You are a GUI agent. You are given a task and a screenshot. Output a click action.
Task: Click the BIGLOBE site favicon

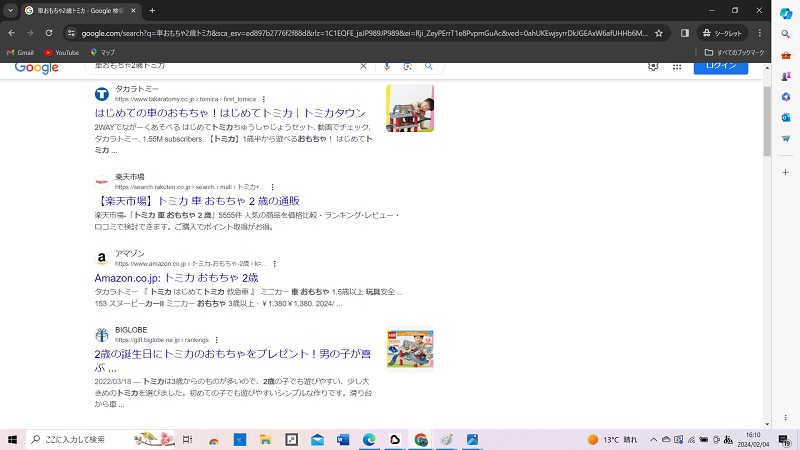click(102, 335)
